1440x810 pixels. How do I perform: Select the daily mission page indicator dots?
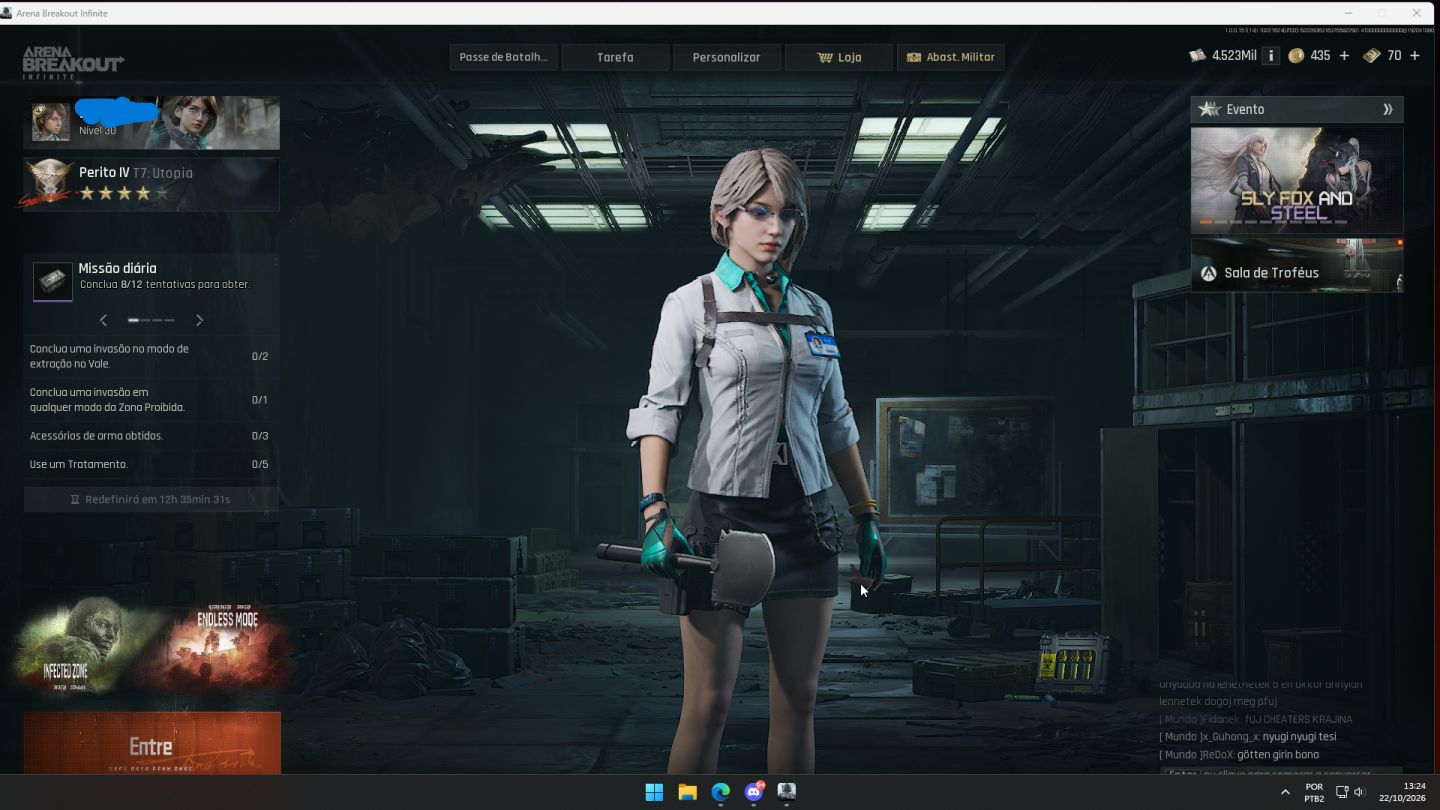pos(151,320)
